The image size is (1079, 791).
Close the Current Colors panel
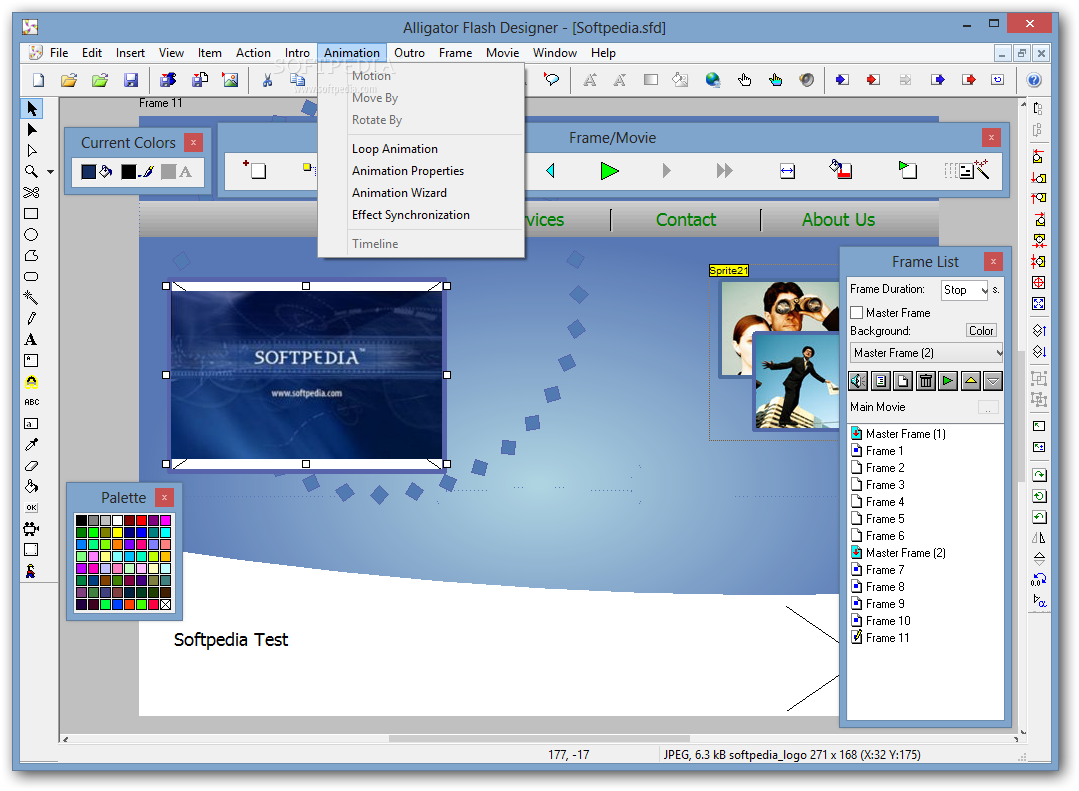pyautogui.click(x=193, y=143)
